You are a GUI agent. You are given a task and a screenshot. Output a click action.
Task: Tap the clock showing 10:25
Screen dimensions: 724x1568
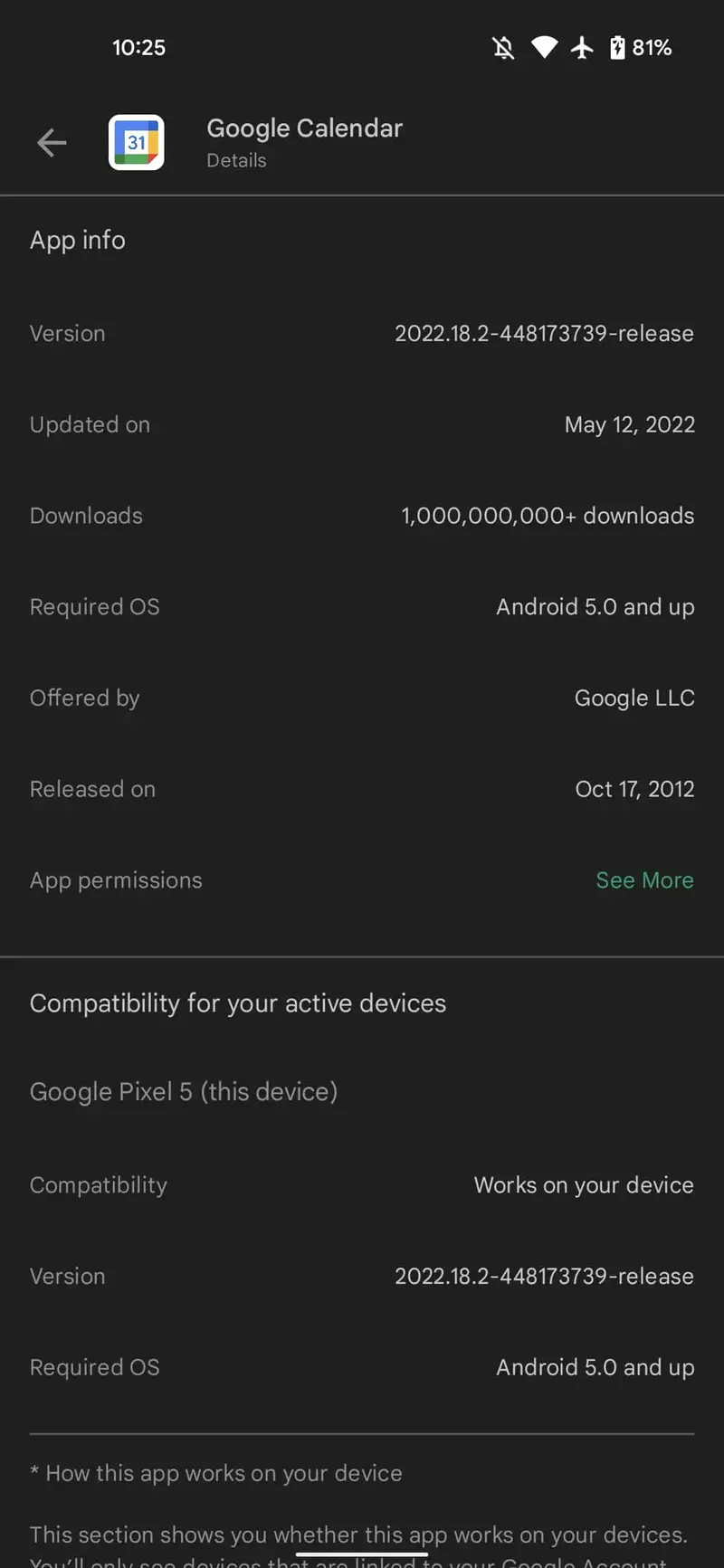[138, 48]
